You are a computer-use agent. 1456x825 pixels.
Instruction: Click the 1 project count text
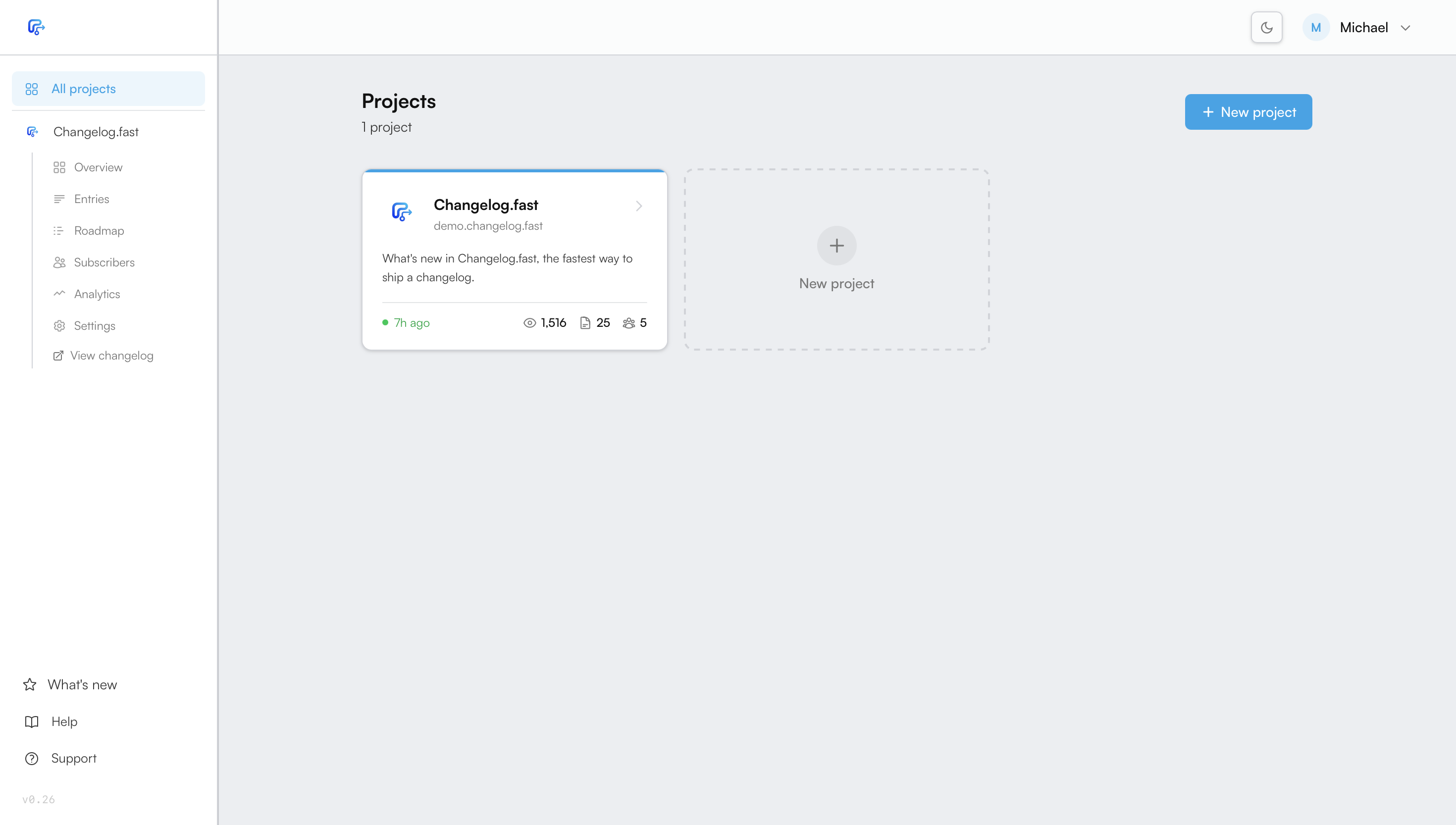(386, 127)
